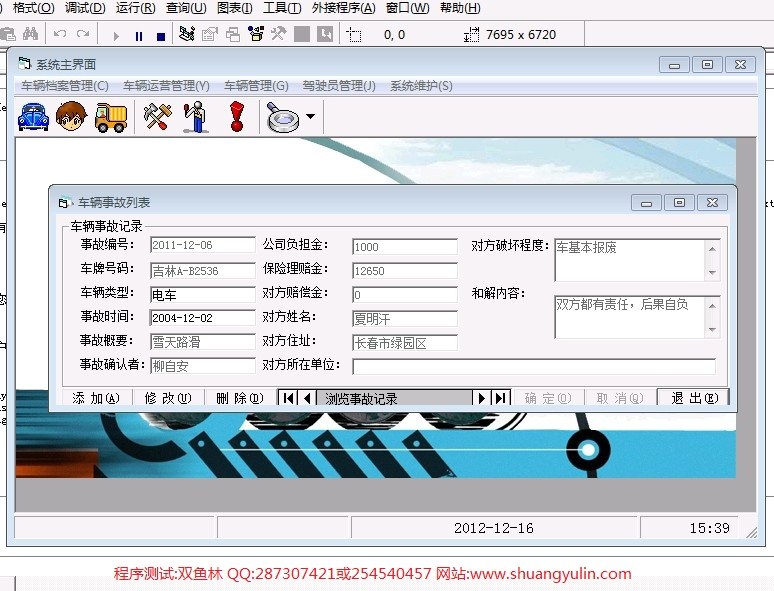Click the 退出 button

click(693, 398)
